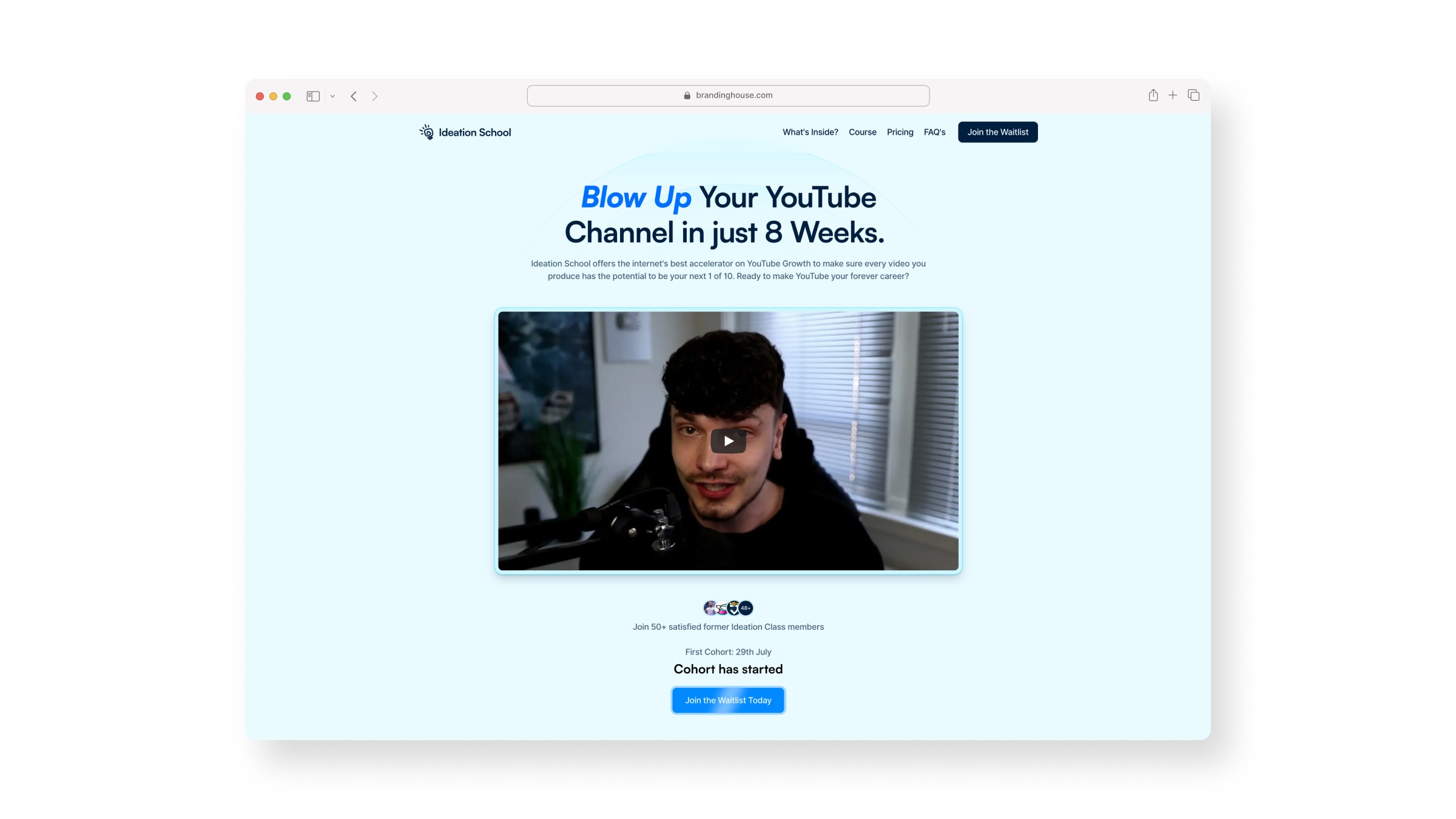Click the forward navigation arrow
The width and height of the screenshot is (1456, 819).
pos(374,95)
